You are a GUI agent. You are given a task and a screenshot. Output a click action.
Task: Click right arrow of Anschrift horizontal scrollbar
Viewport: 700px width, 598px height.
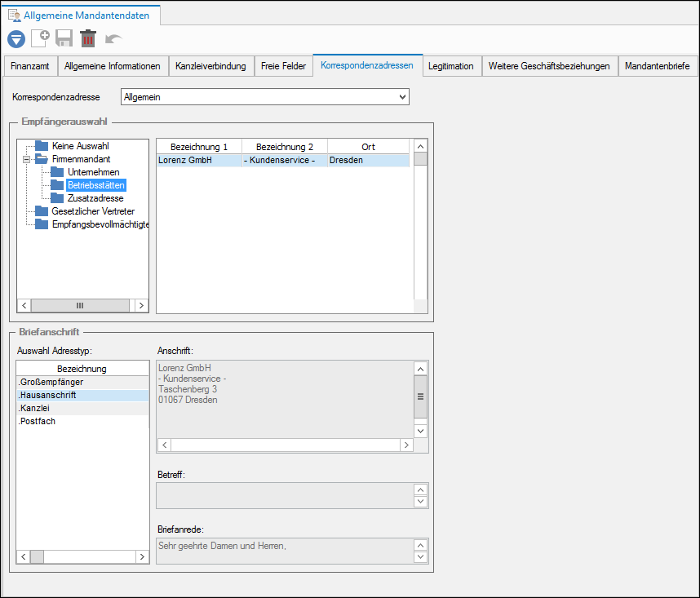406,445
